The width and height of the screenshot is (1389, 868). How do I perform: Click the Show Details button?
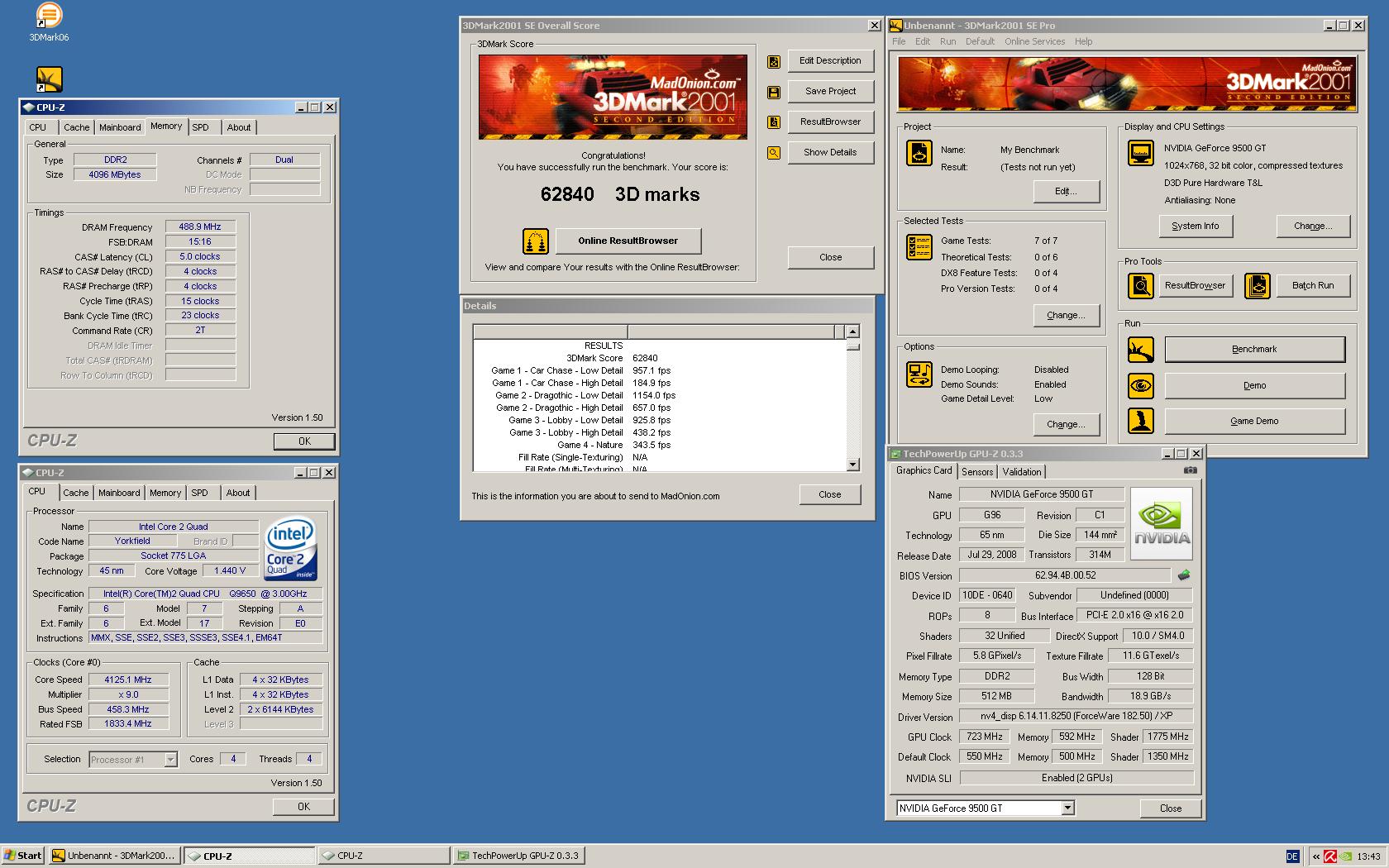point(830,153)
